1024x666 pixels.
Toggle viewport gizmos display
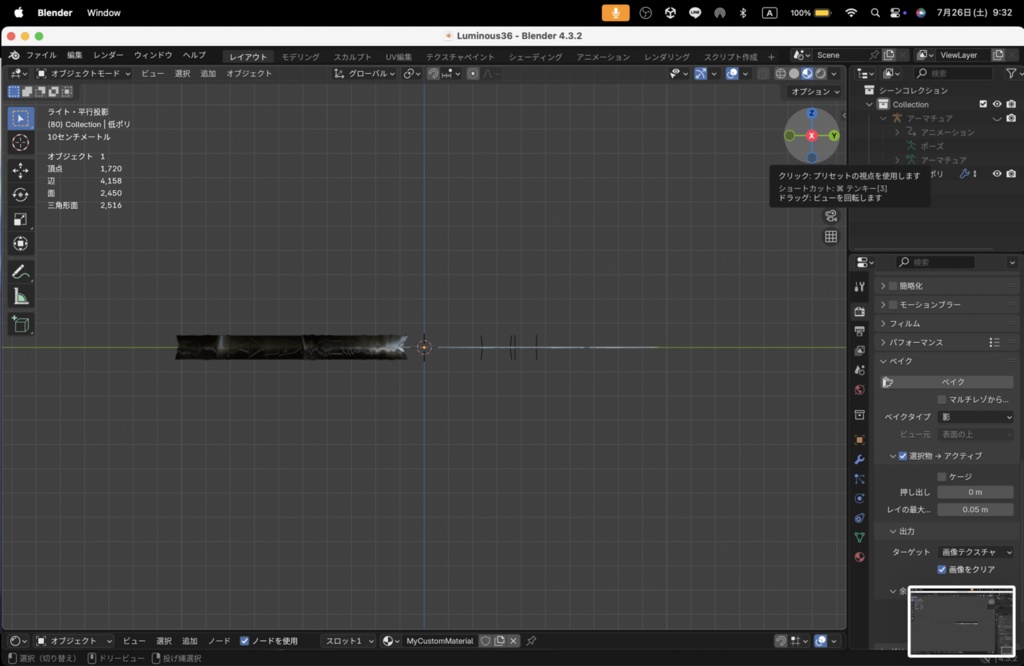700,74
